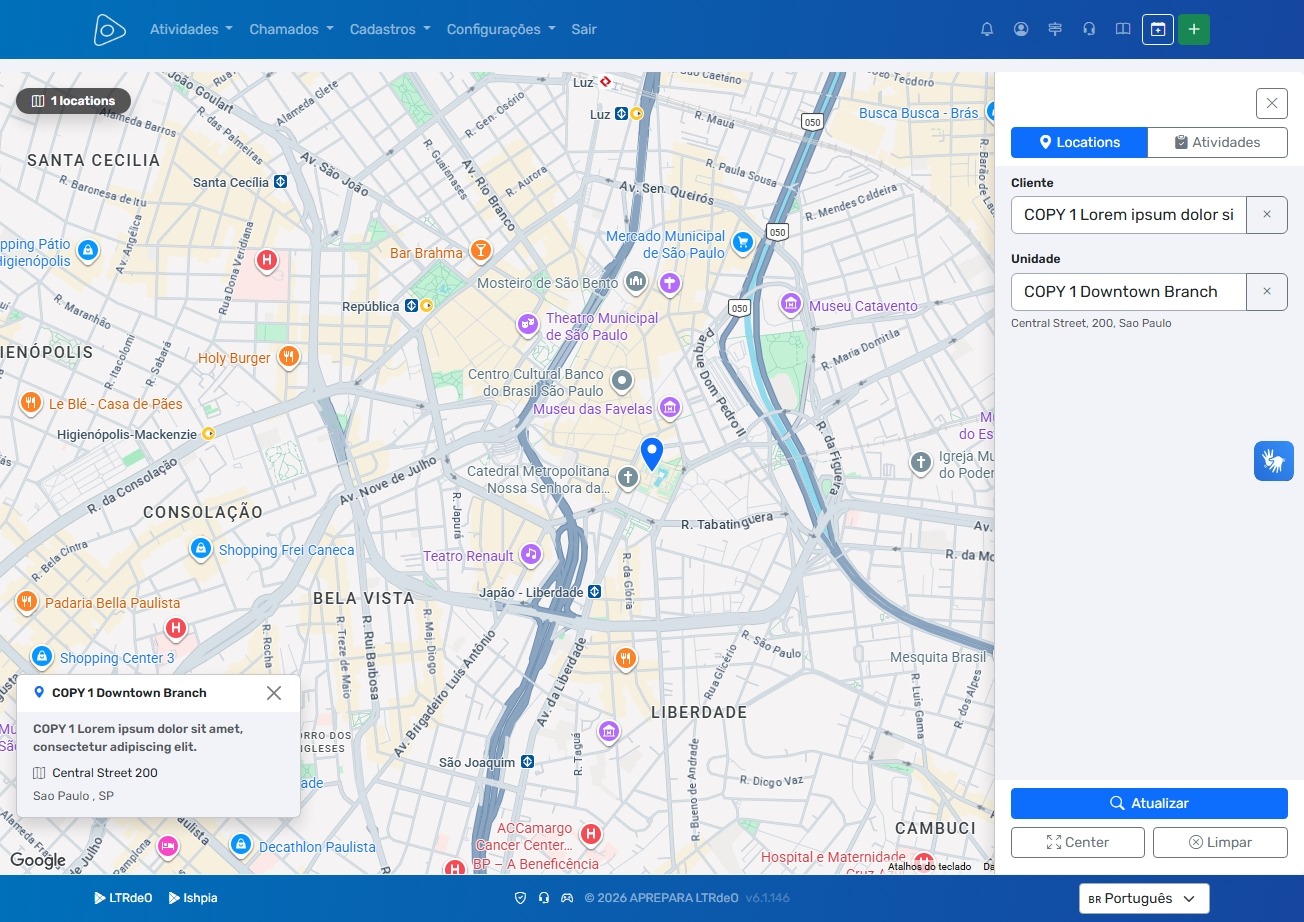Open the user profile icon
1304x922 pixels.
(x=1021, y=29)
